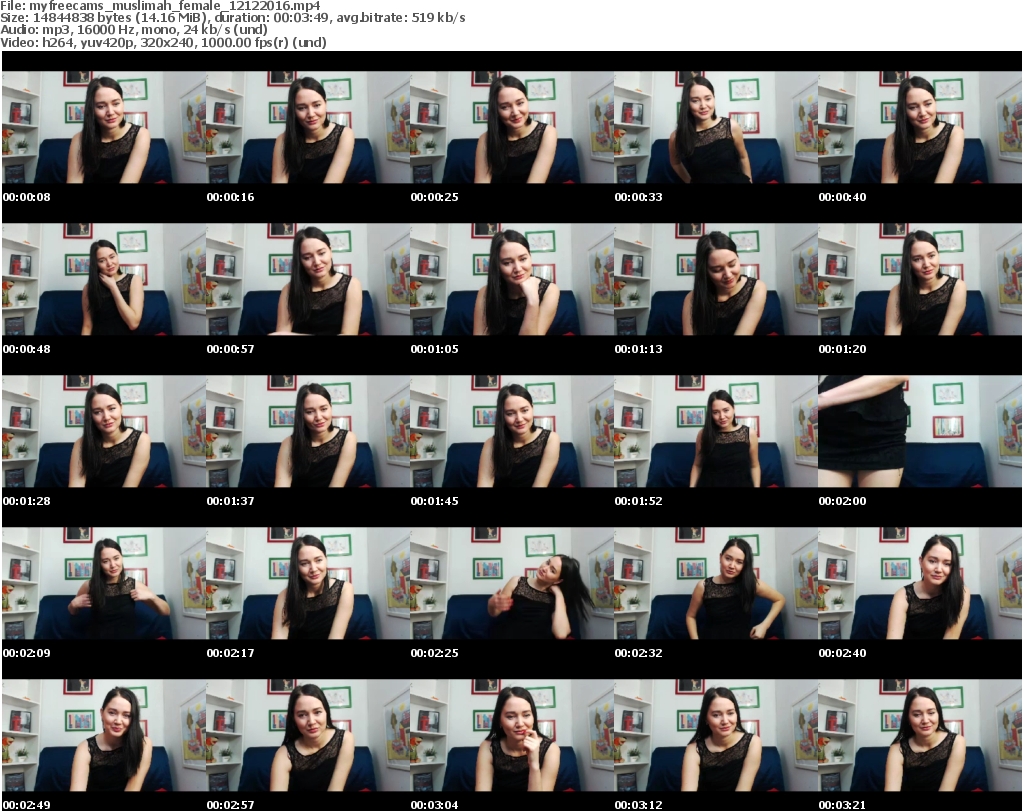The image size is (1024, 811).
Task: Click the 00:03:21 timestamp label
Action: pyautogui.click(x=842, y=805)
